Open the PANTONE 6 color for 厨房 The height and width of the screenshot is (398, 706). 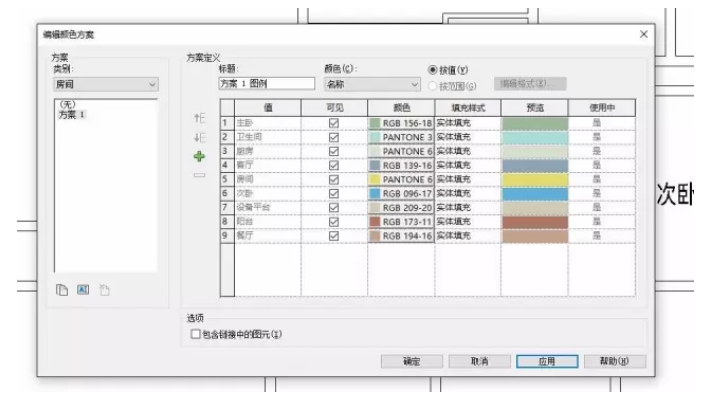[401, 151]
